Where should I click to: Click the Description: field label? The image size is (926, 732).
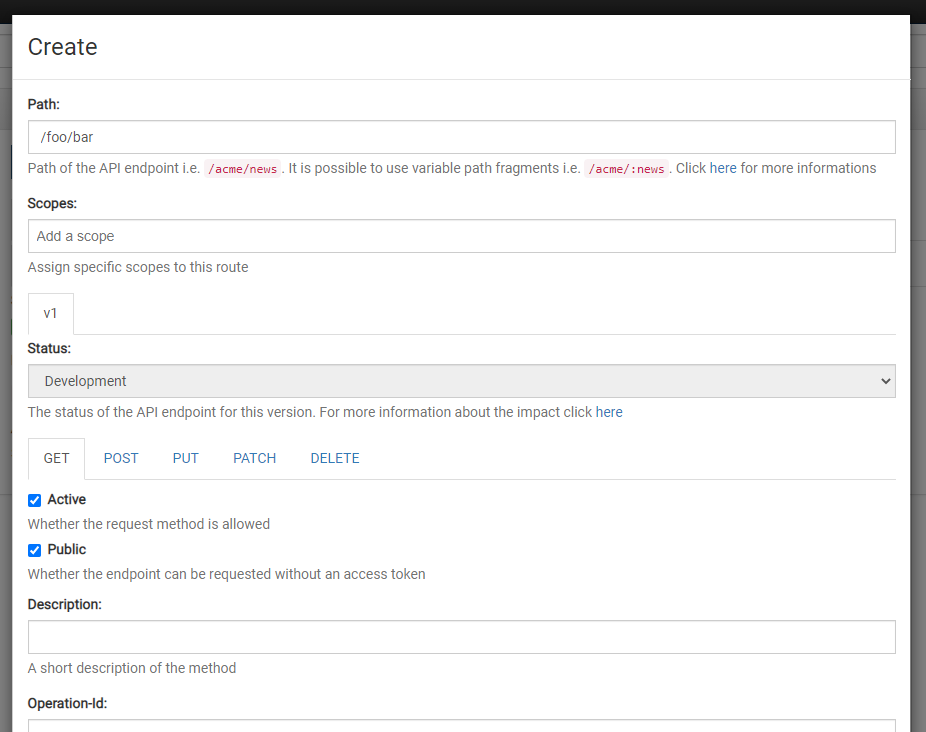click(x=65, y=604)
